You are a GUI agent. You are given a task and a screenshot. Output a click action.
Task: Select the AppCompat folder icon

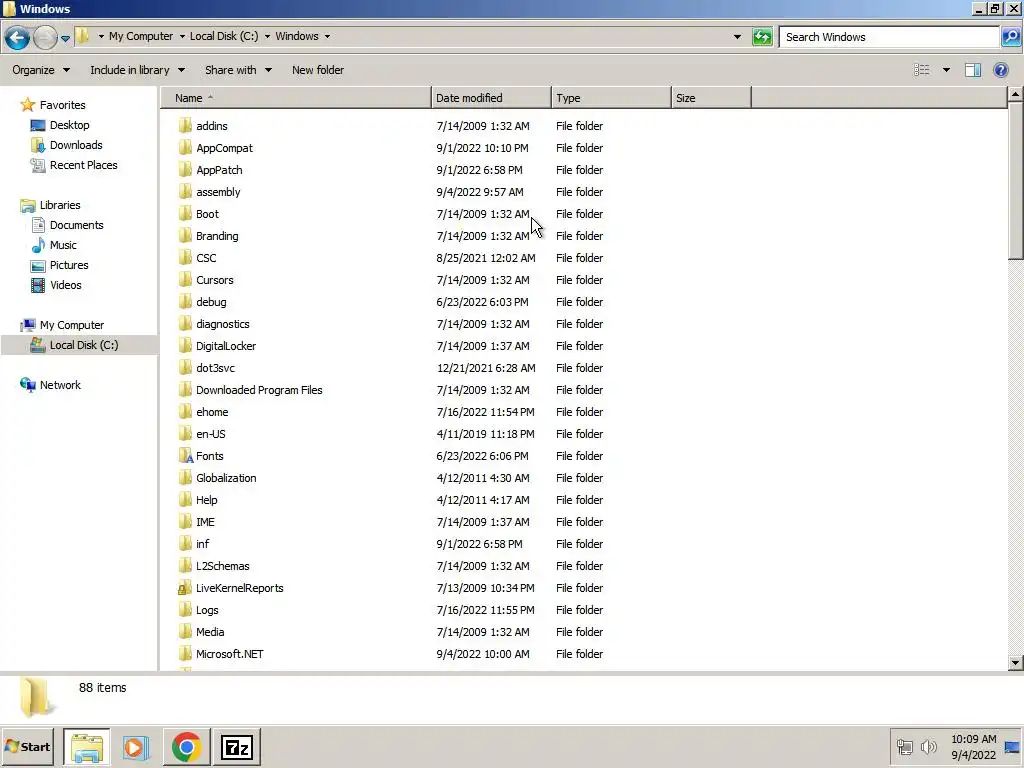[185, 148]
